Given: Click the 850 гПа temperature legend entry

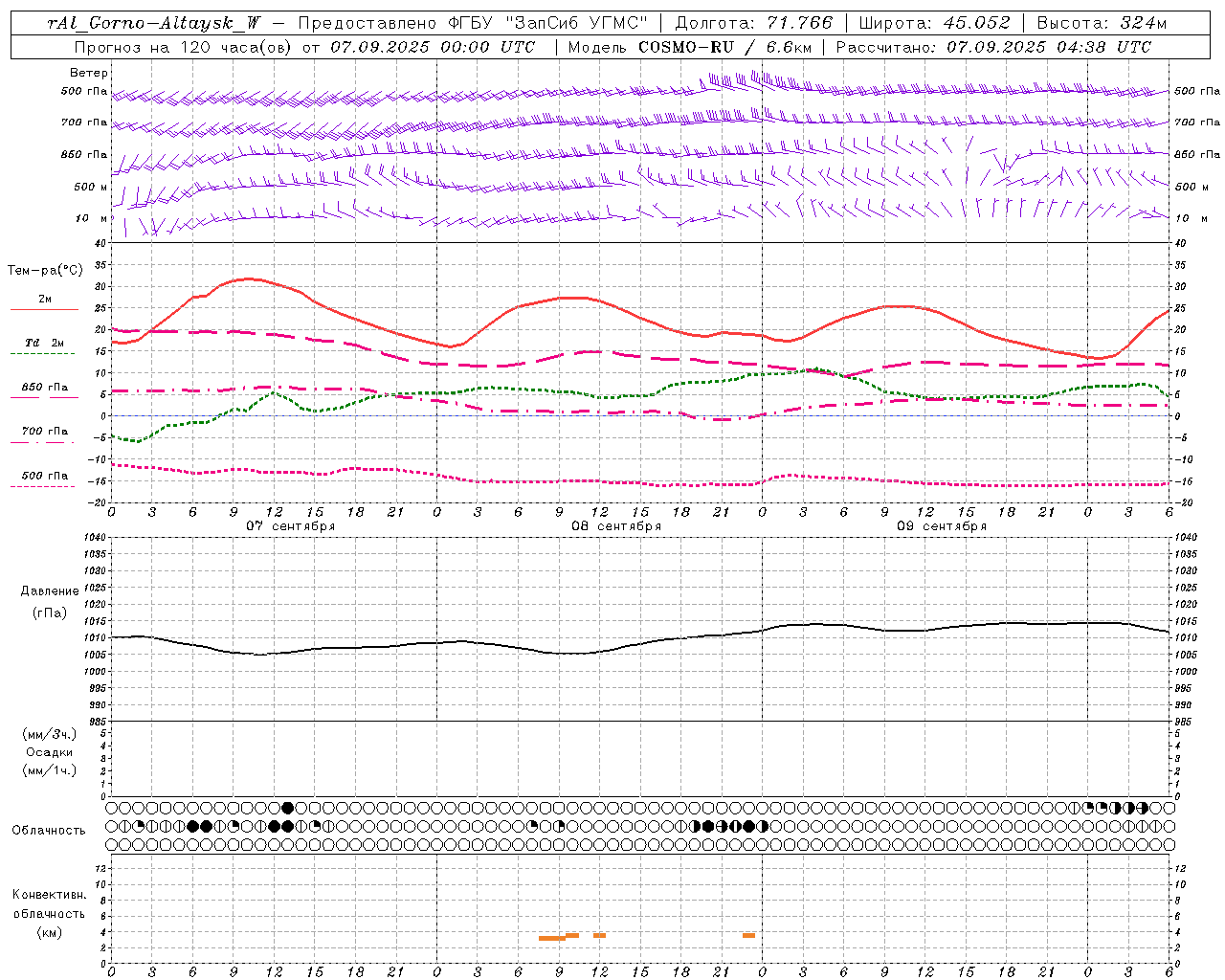Looking at the screenshot, I should 45,388.
